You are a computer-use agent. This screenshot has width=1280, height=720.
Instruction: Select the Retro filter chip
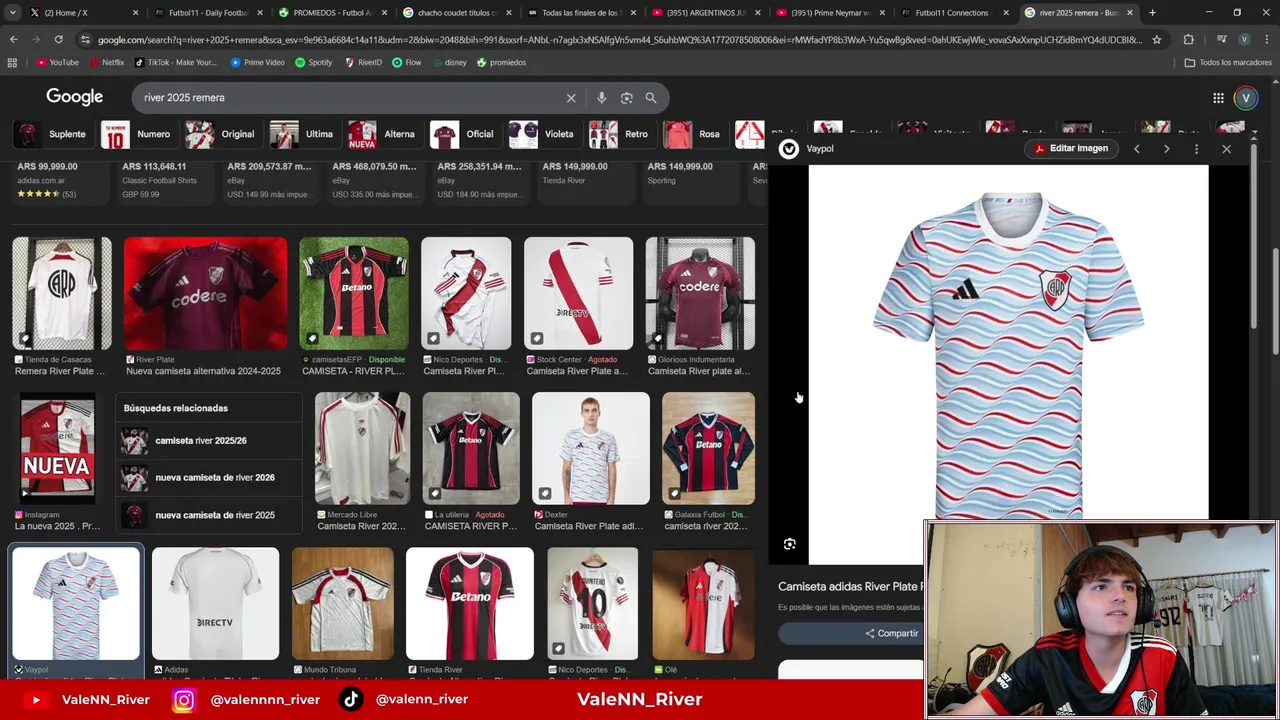(x=620, y=134)
